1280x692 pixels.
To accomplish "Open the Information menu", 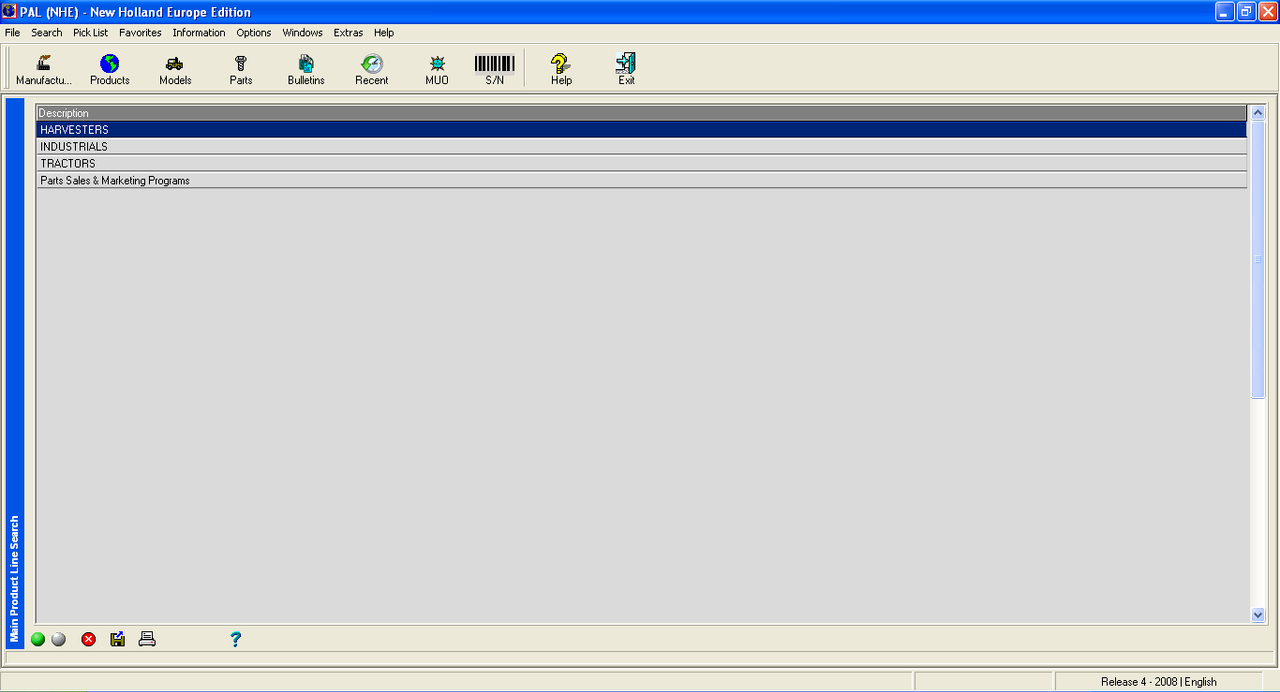I will (x=199, y=33).
